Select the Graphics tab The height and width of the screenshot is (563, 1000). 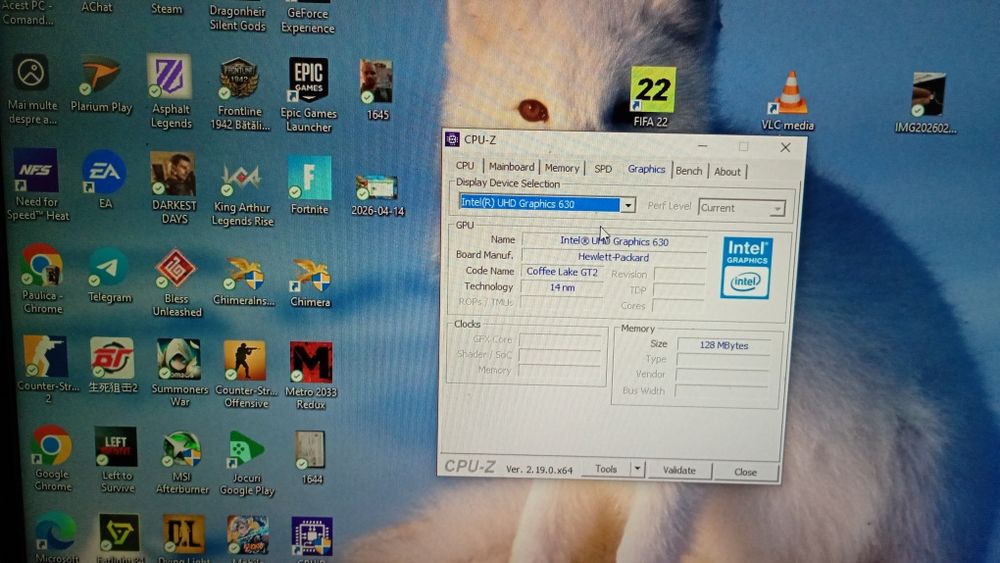click(646, 169)
